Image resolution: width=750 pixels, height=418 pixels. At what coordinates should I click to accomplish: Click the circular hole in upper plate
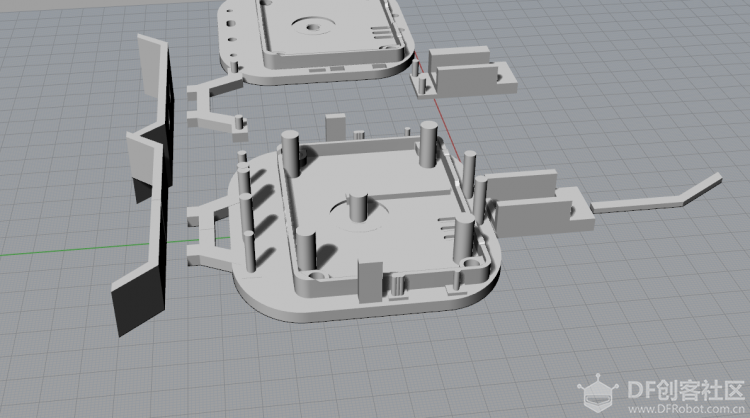coord(314,27)
